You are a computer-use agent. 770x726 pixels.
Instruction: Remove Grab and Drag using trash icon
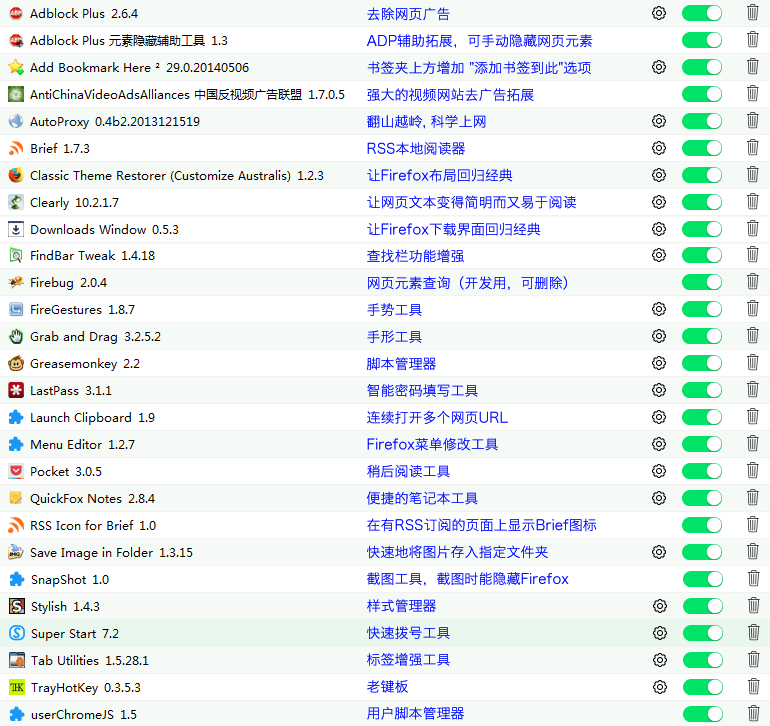(x=752, y=336)
